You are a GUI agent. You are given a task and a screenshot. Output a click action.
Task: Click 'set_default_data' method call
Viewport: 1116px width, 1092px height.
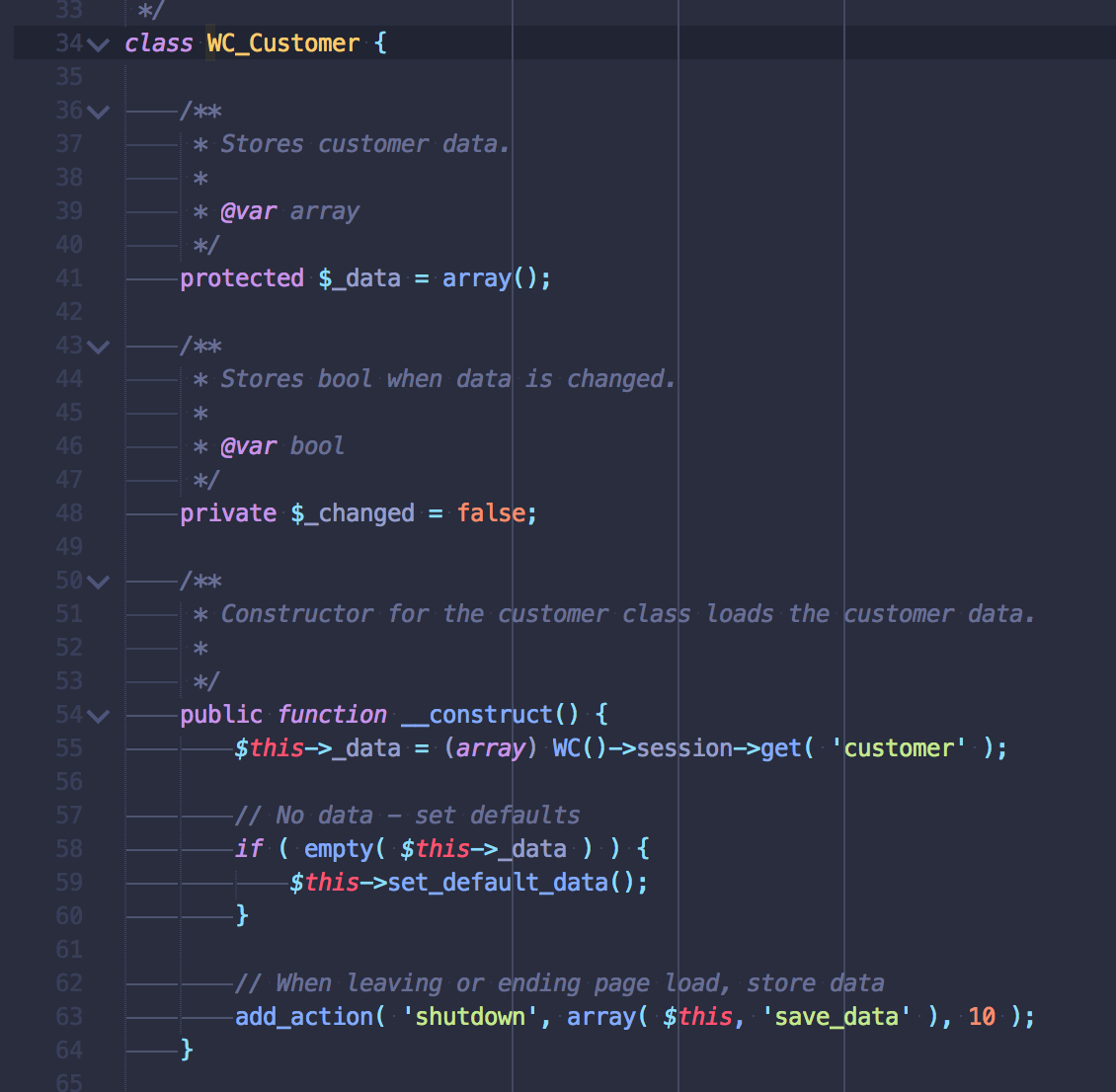498,883
